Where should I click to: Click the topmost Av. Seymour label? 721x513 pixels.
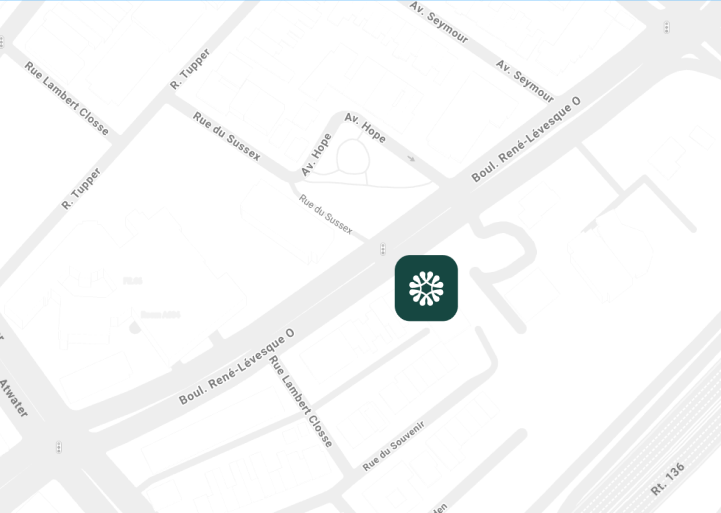click(x=439, y=22)
